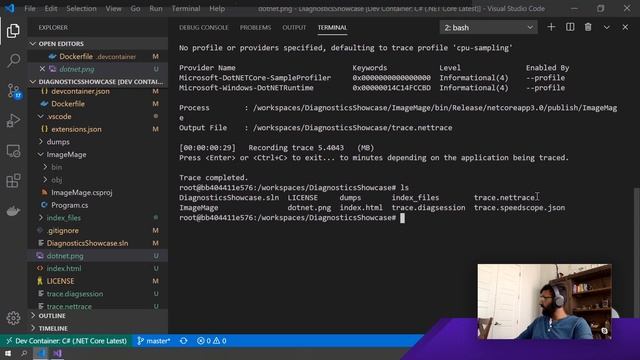Open errors and warnings count in status bar
Screen dimensions: 640x360
pyautogui.click(x=211, y=341)
